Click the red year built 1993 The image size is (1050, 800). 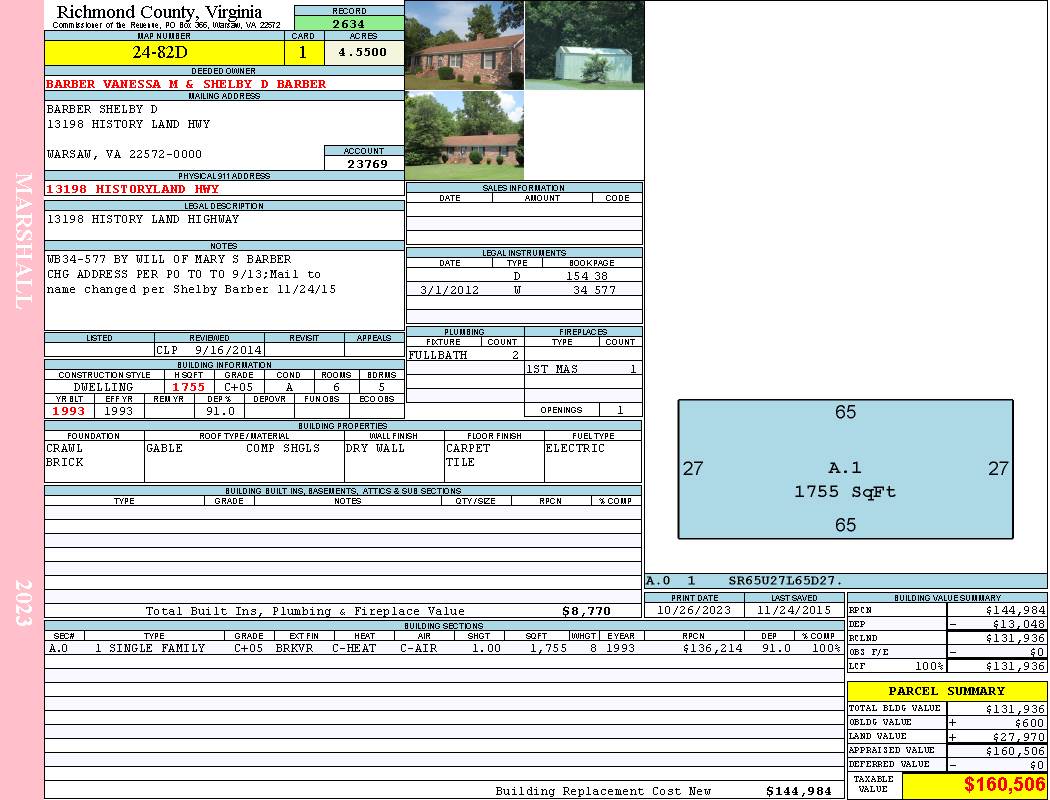[69, 411]
